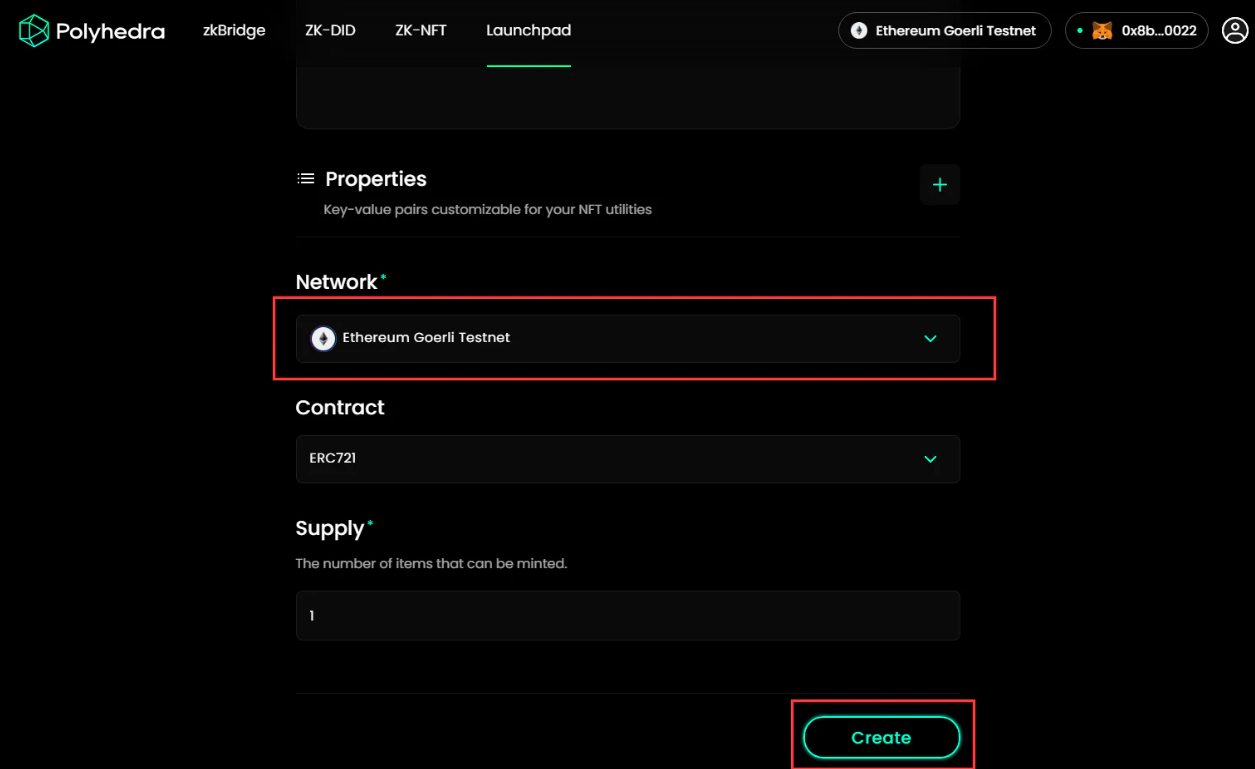Screen dimensions: 1255x769
Task: Click the user profile avatar icon
Action: coord(1234,31)
